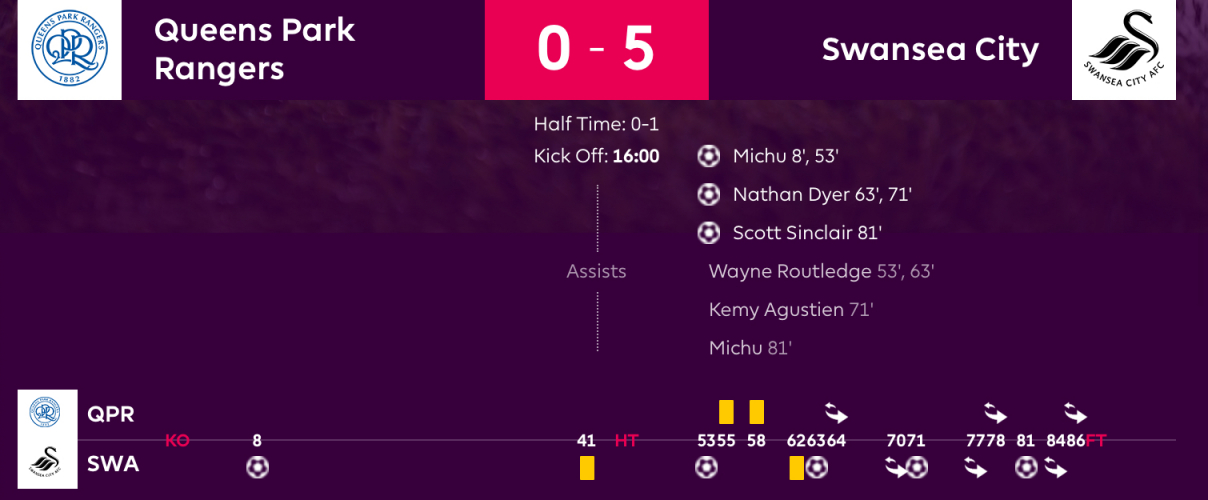Click Swansea's 41st minute yellow card marker
Viewport: 1208px width, 500px height.
[587, 467]
